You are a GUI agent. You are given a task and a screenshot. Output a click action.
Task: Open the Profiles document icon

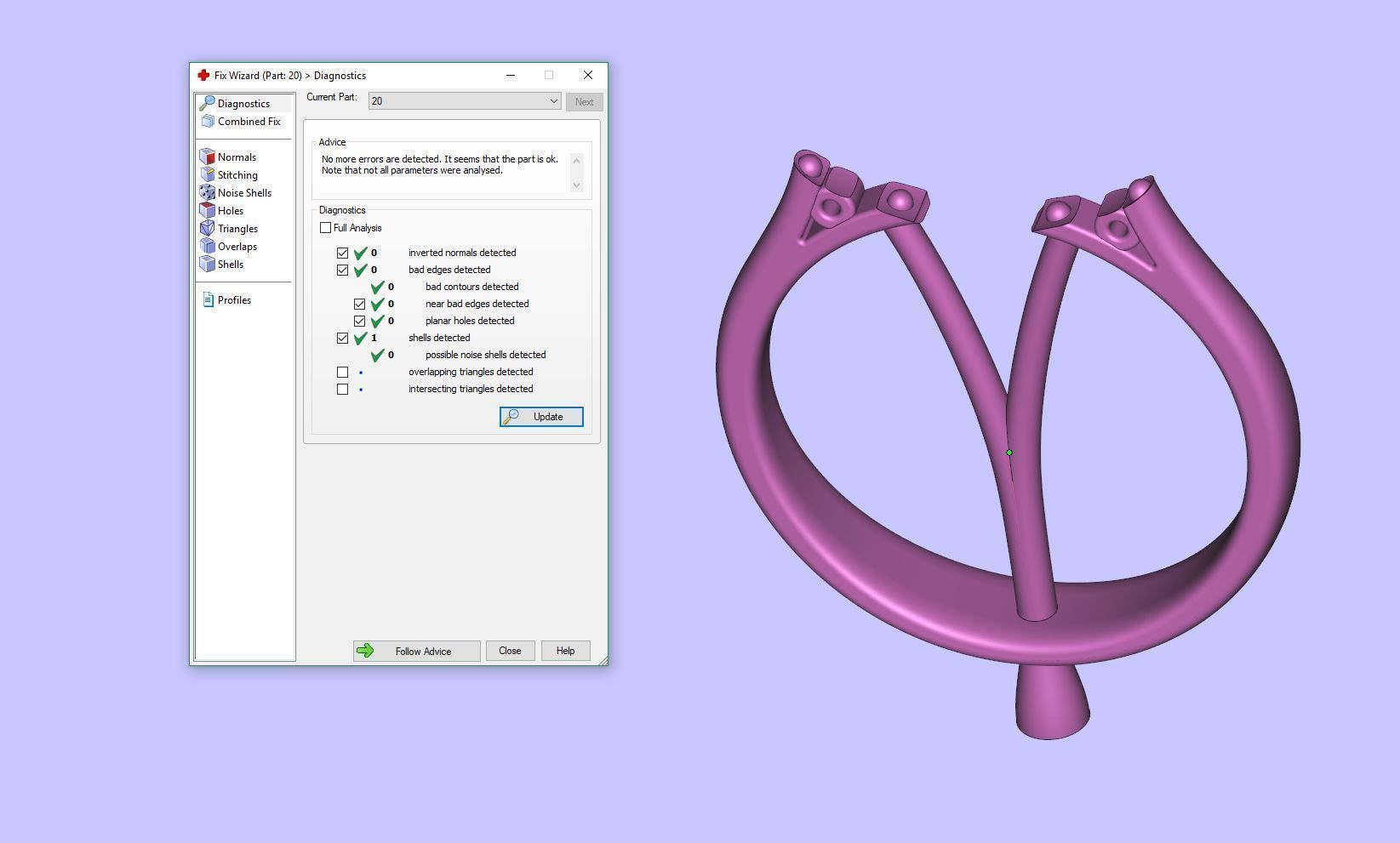pos(209,300)
